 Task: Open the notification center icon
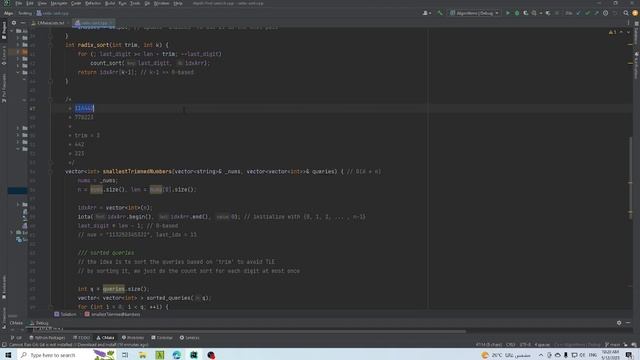click(629, 355)
